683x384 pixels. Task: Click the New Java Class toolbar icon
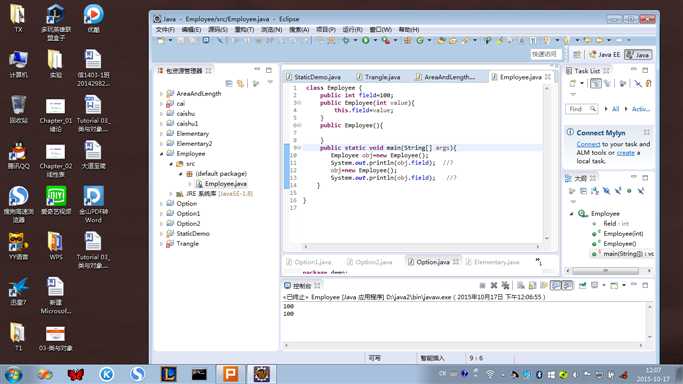420,40
